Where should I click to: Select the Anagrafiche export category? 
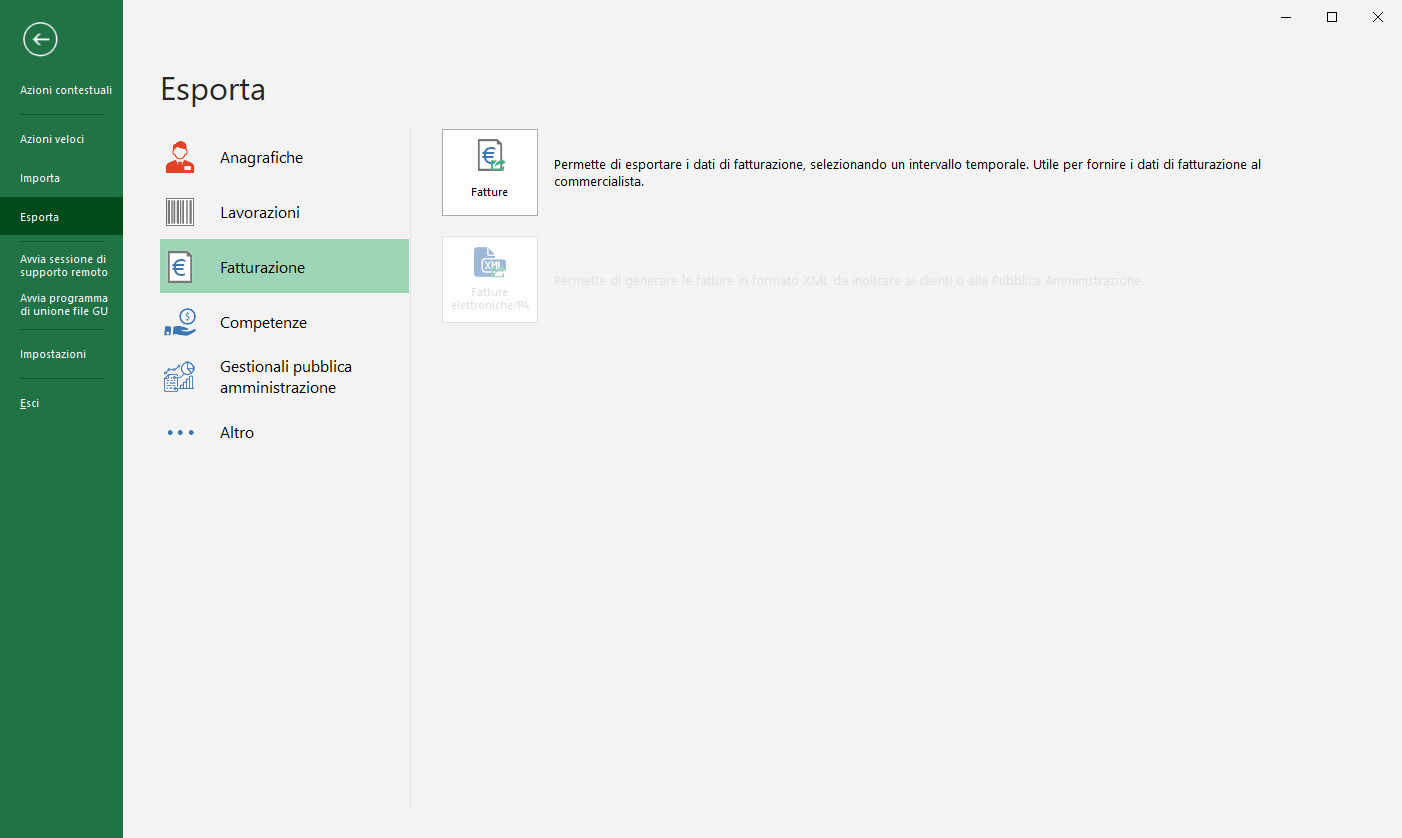(261, 158)
